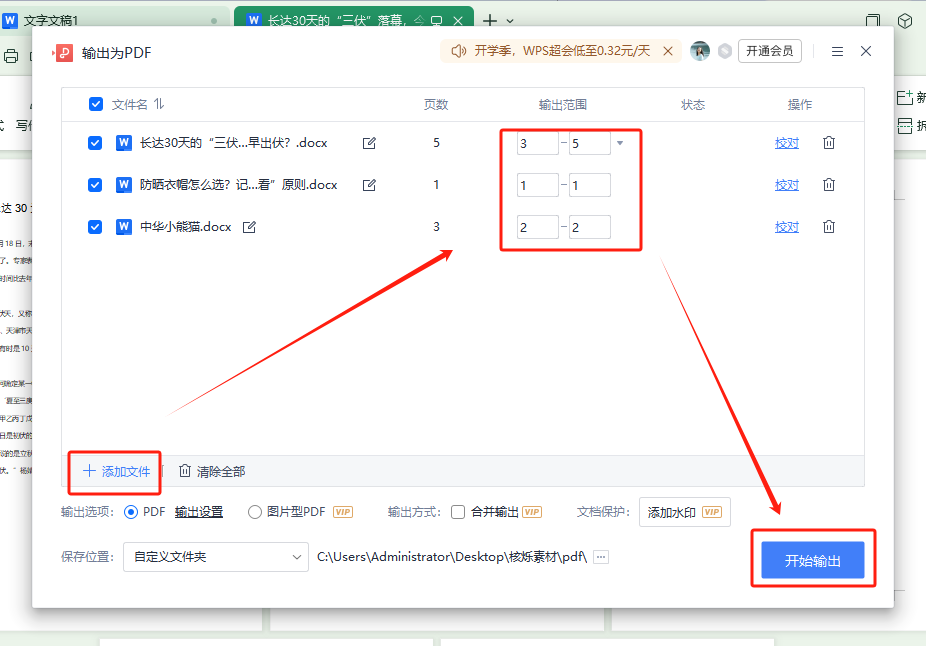
Task: Click the sort icon beside 文件名 header
Action: coord(158,104)
